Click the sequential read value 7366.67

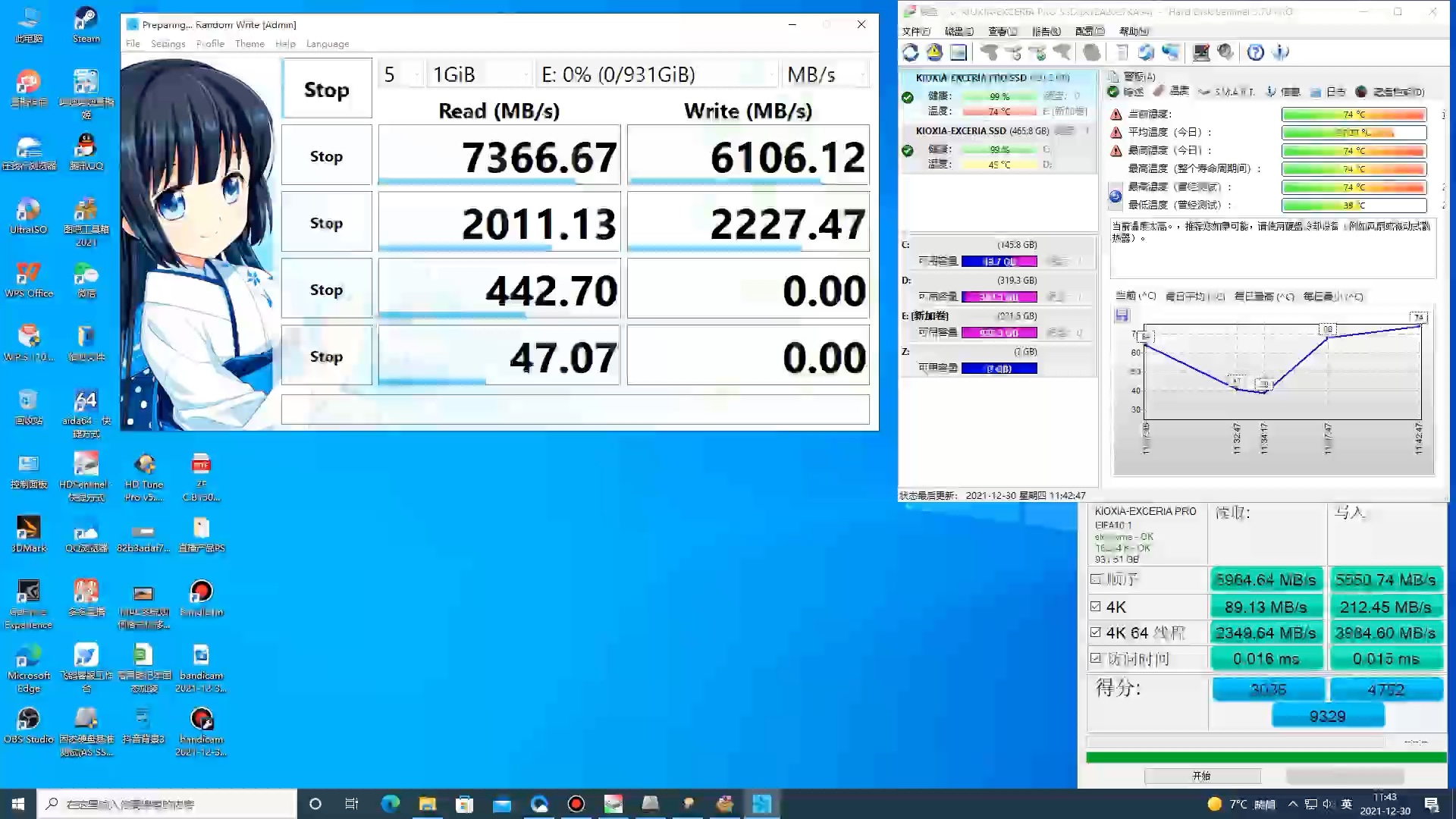coord(499,155)
